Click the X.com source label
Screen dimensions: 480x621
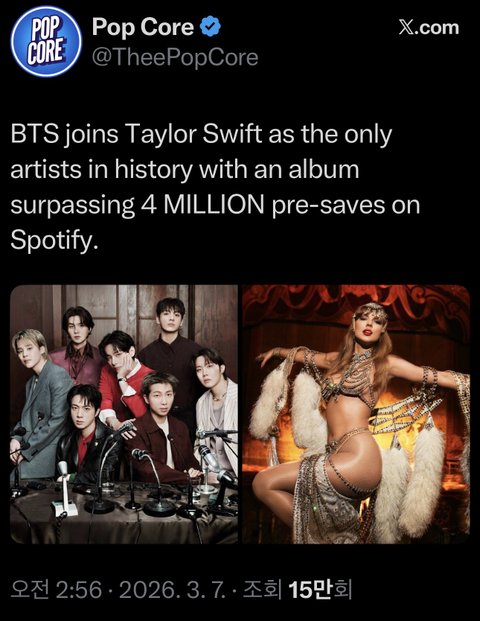point(429,28)
